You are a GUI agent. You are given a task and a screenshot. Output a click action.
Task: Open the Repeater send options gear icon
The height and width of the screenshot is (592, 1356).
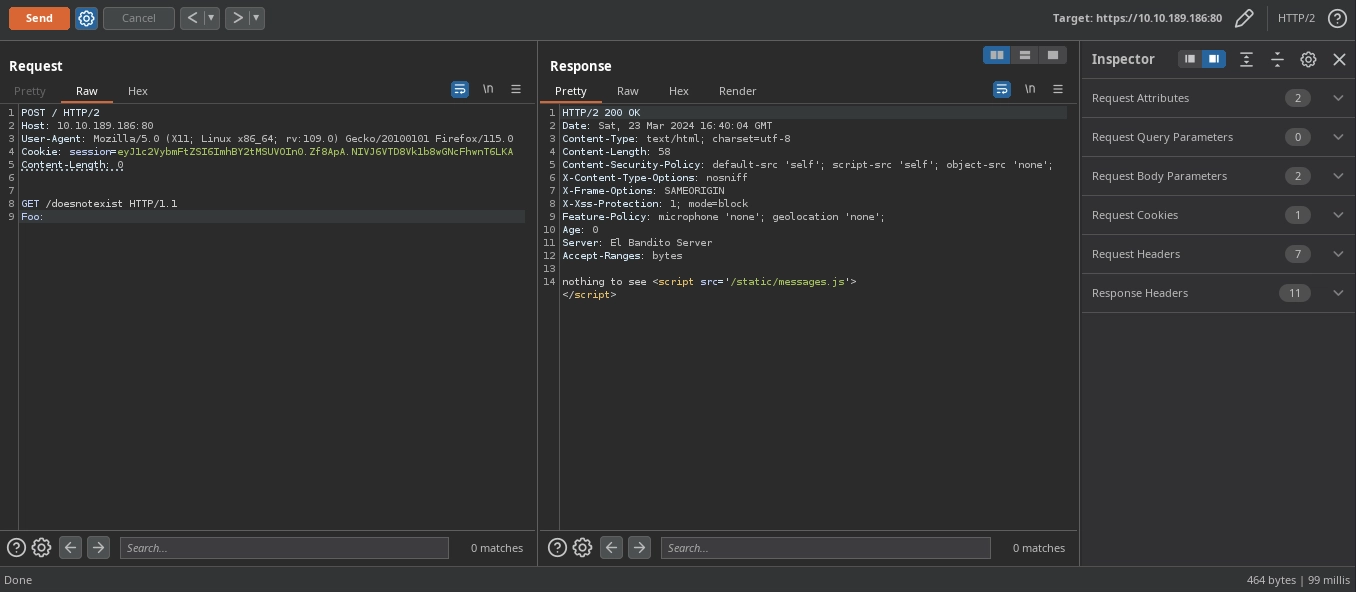click(86, 18)
